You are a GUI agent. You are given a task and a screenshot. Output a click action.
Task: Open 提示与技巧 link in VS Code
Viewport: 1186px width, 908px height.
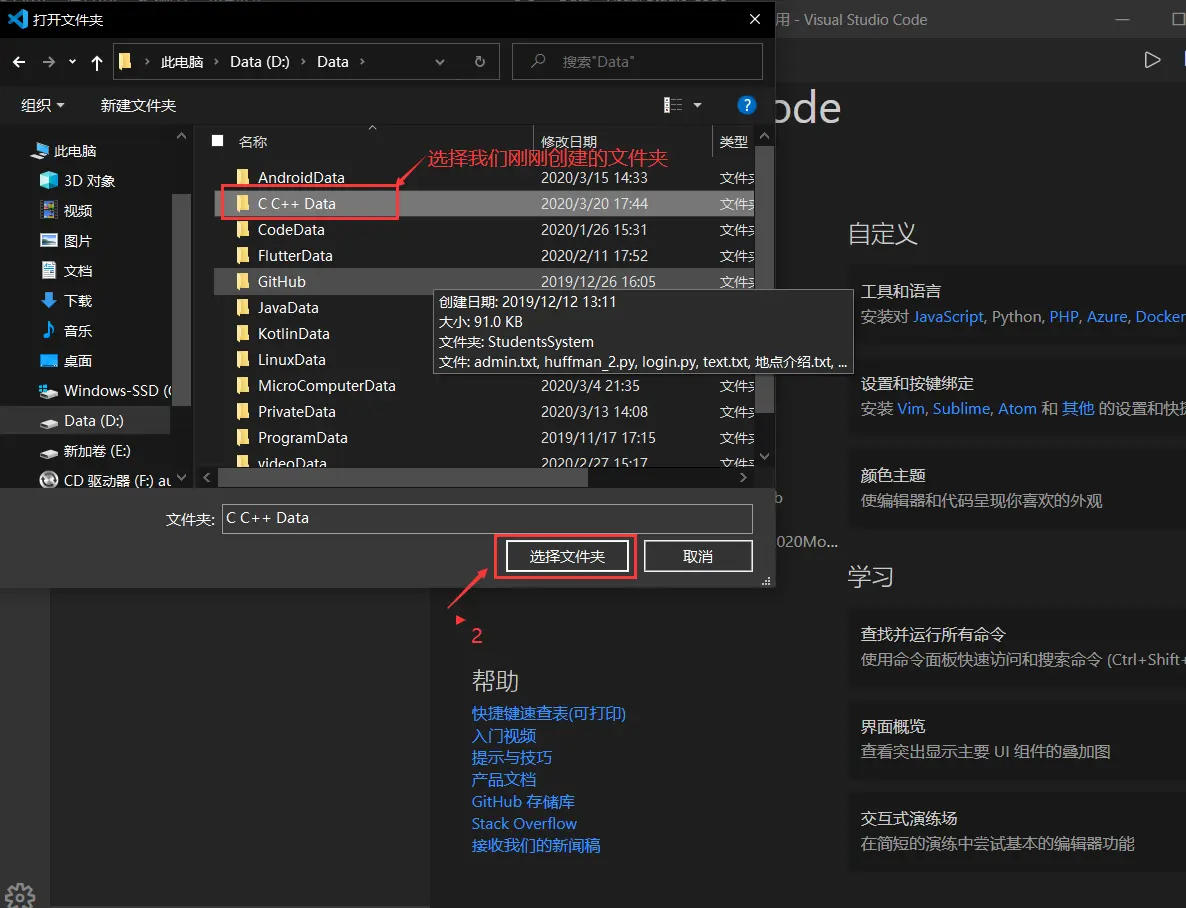click(x=511, y=757)
